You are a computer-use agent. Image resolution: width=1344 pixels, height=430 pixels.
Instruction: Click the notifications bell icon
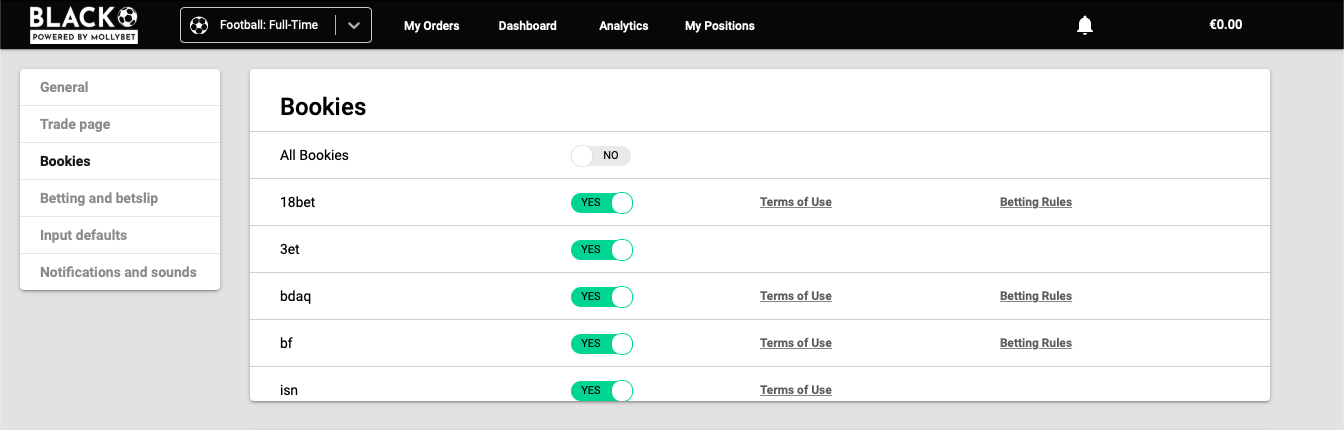1084,25
